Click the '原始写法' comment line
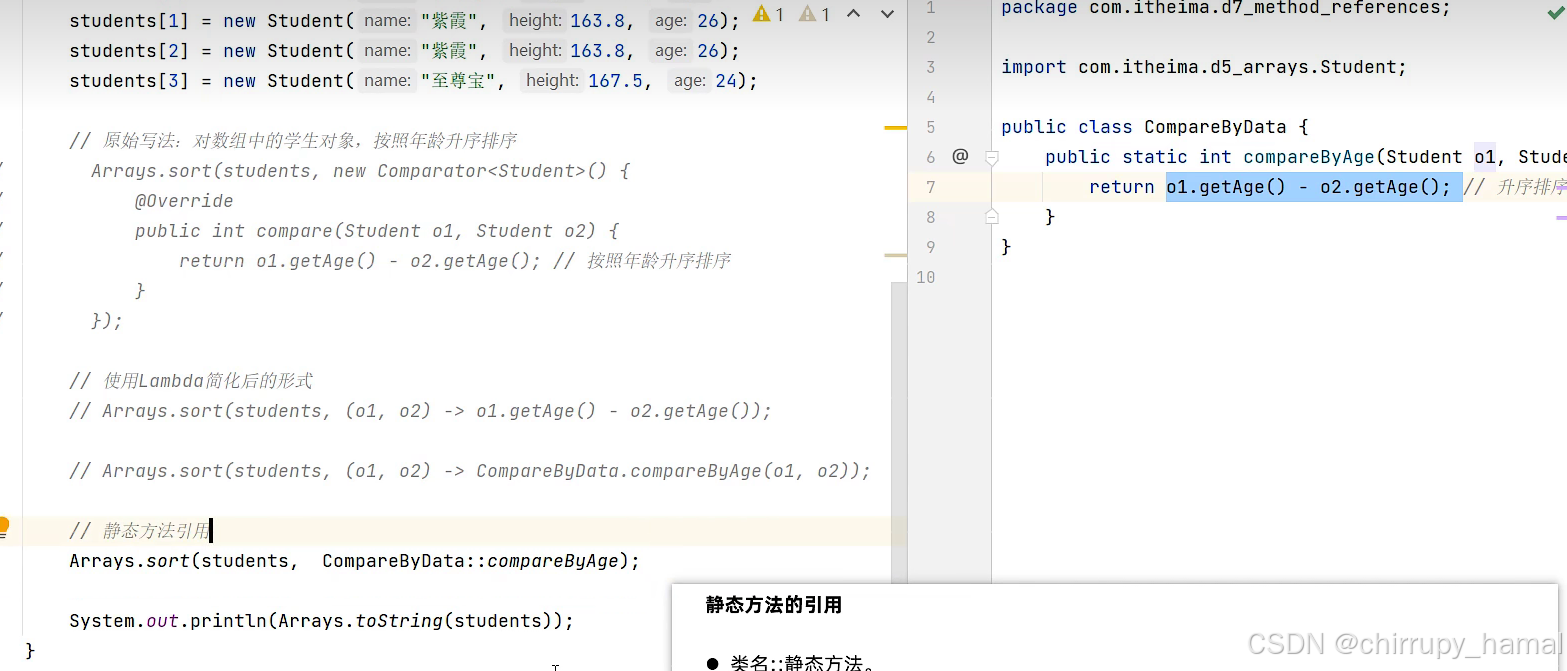1567x671 pixels. coord(293,140)
